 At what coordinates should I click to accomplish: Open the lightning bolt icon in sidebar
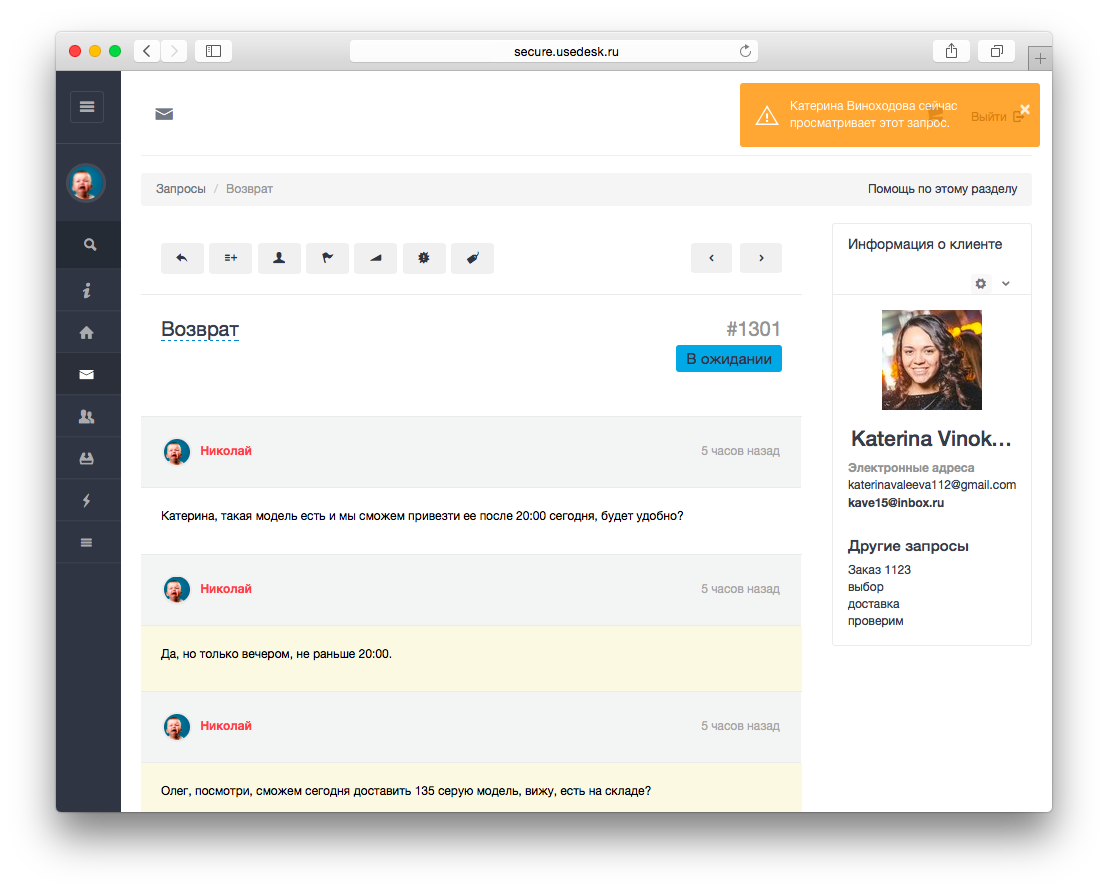(86, 500)
